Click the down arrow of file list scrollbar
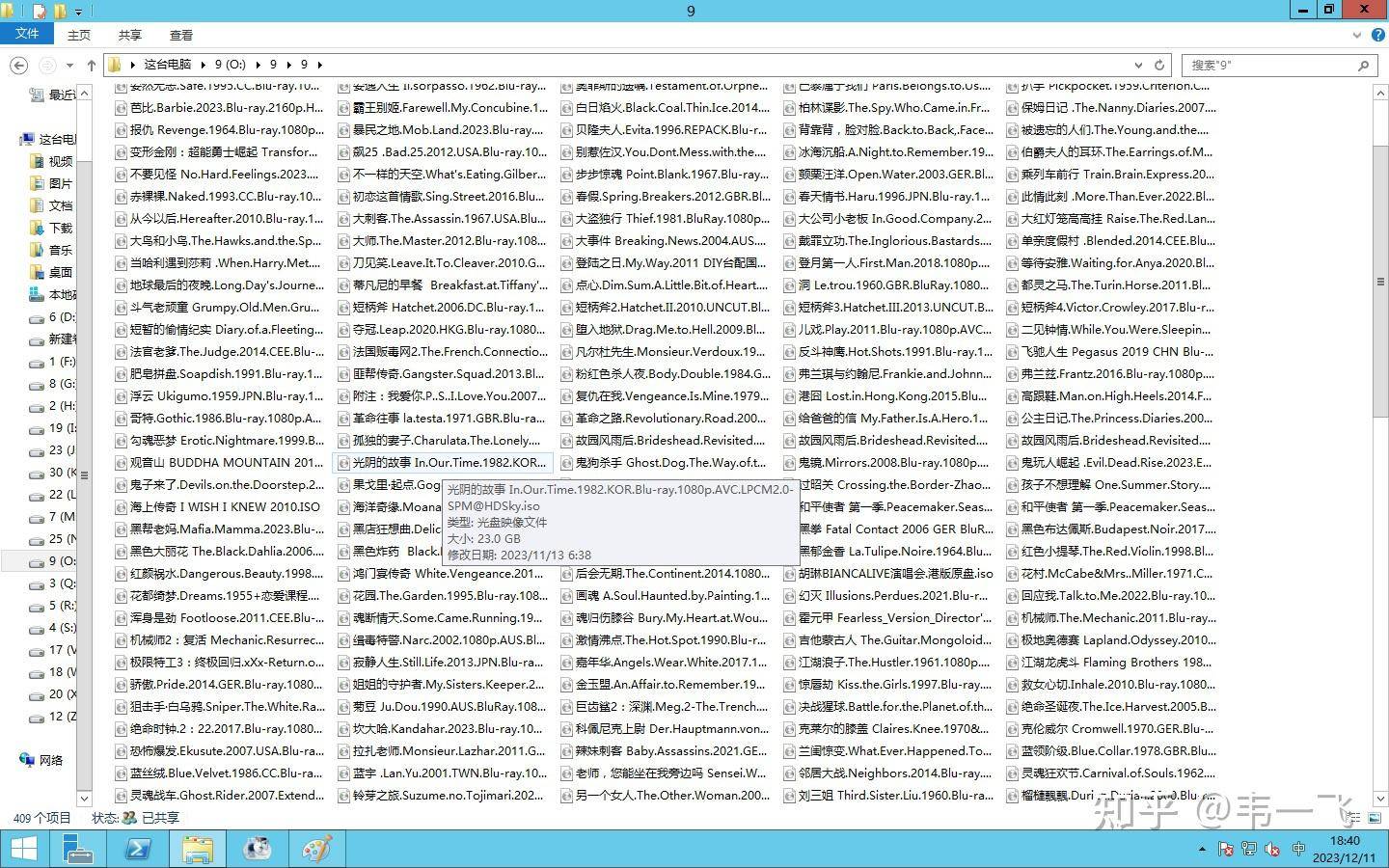 click(1380, 799)
